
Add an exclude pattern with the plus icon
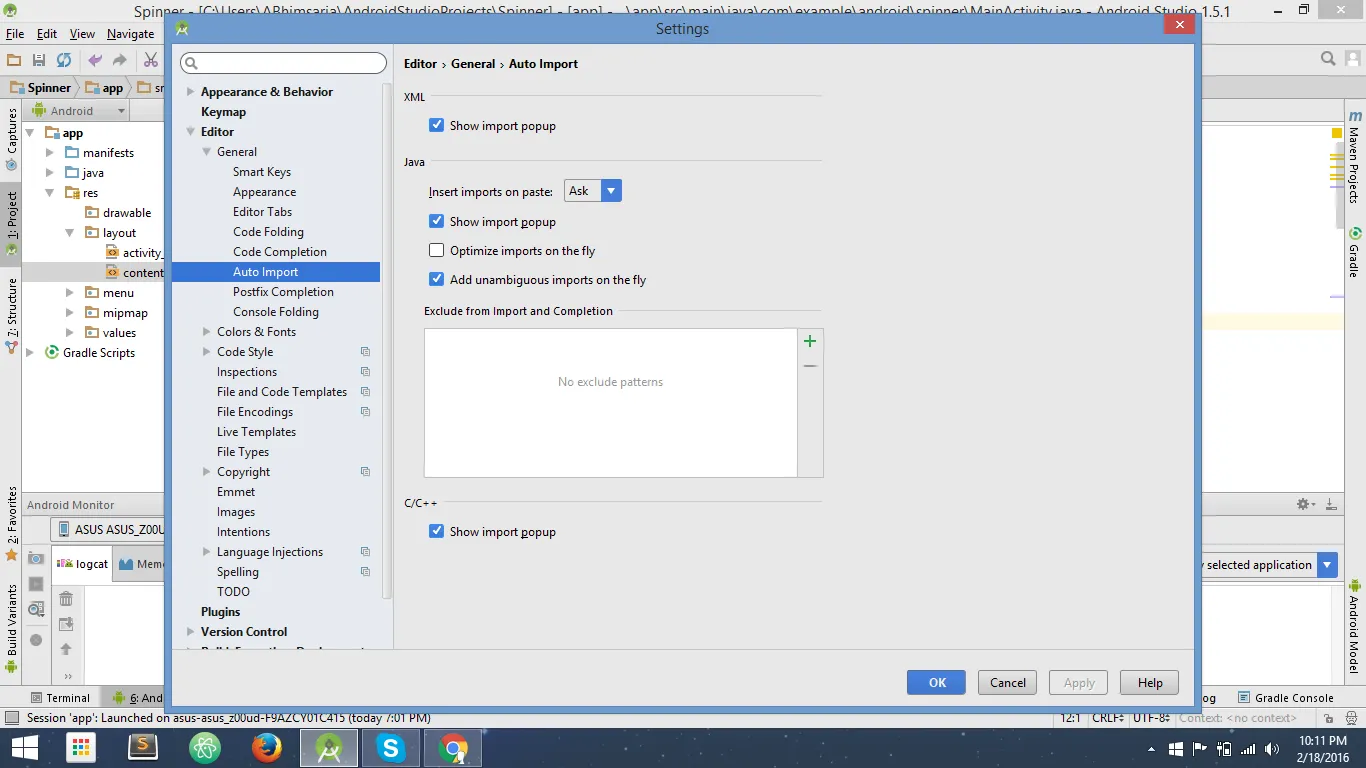810,341
